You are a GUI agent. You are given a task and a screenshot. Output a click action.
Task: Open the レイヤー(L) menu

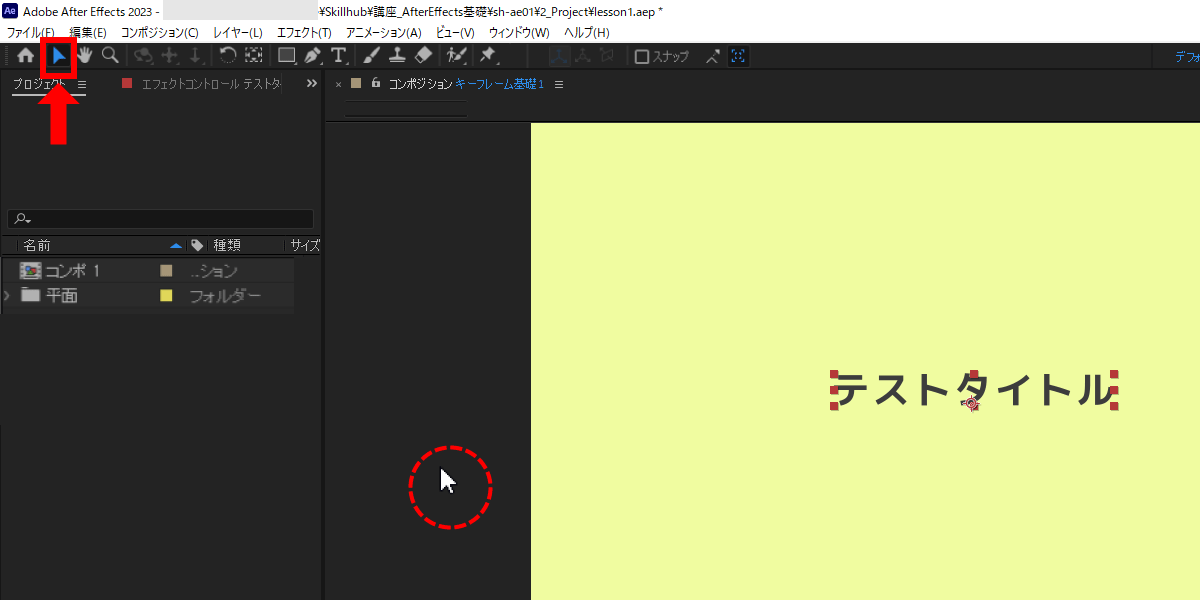pyautogui.click(x=238, y=33)
